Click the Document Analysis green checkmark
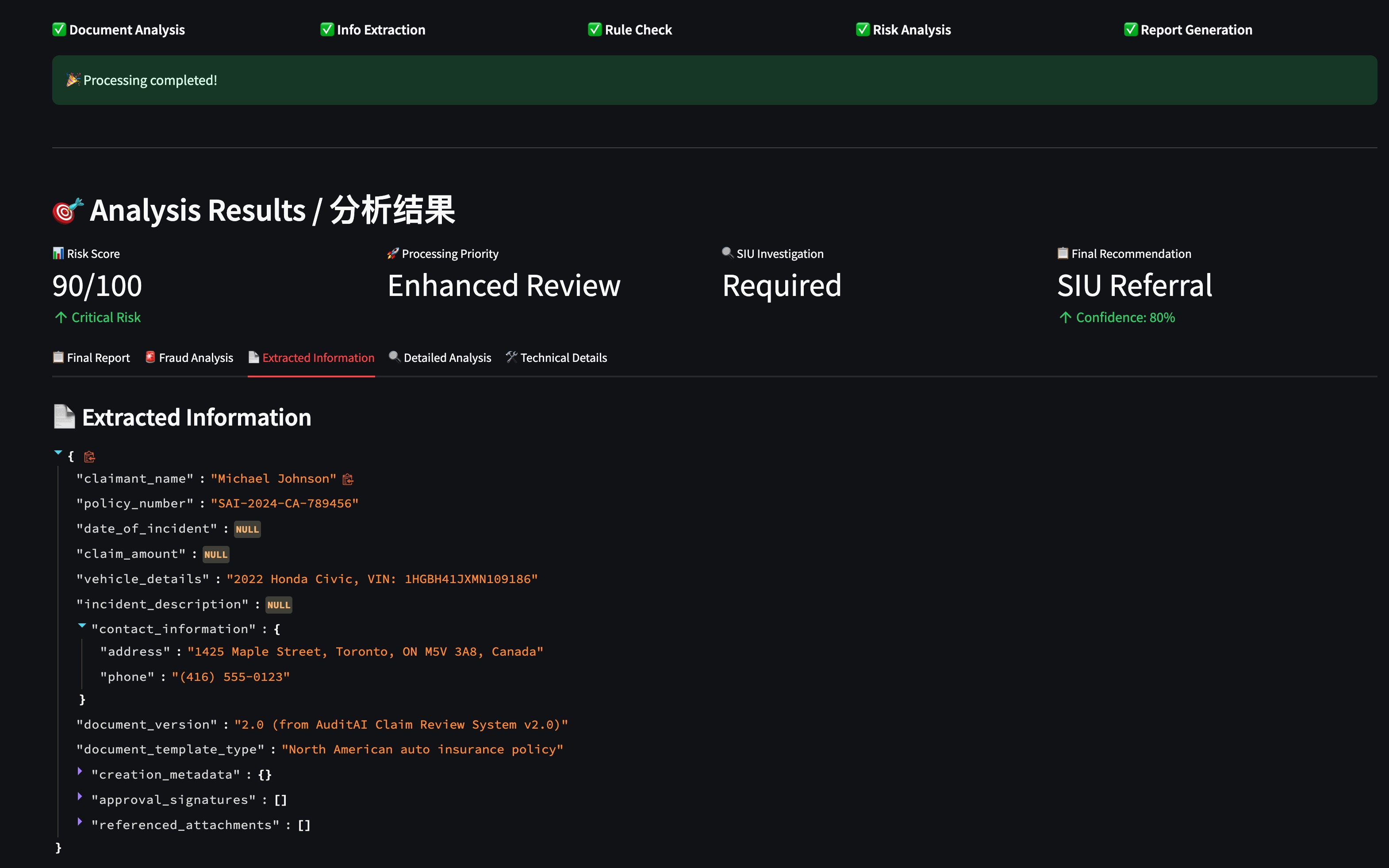This screenshot has width=1389, height=868. pyautogui.click(x=59, y=29)
